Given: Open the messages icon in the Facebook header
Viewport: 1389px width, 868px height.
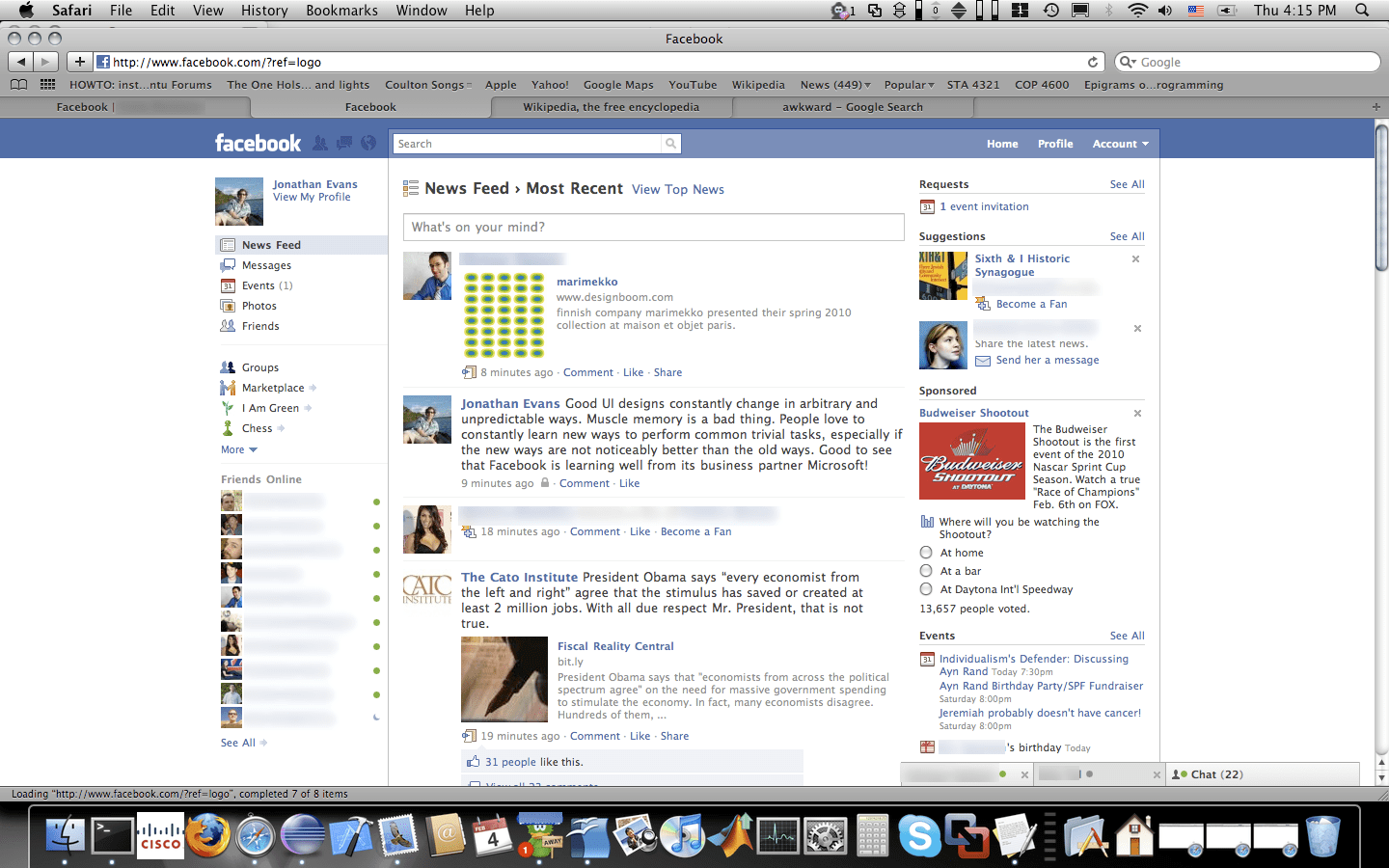Looking at the screenshot, I should (344, 144).
